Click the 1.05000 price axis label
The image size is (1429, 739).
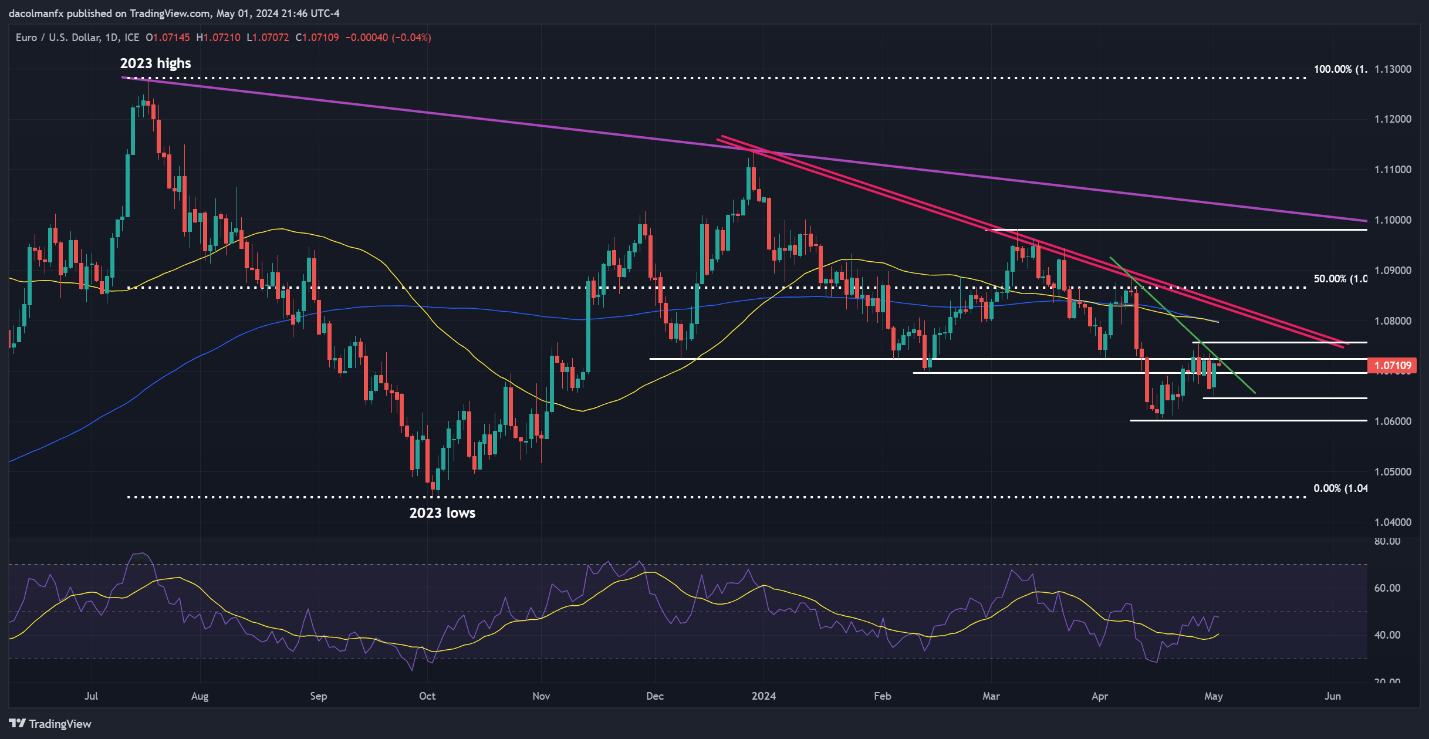pyautogui.click(x=1392, y=471)
